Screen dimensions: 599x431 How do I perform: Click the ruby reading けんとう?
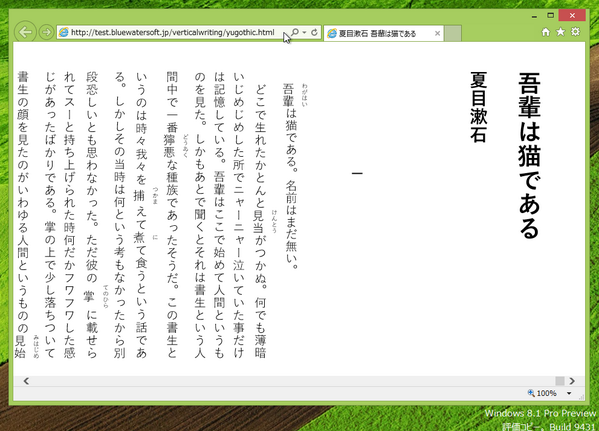click(x=274, y=222)
